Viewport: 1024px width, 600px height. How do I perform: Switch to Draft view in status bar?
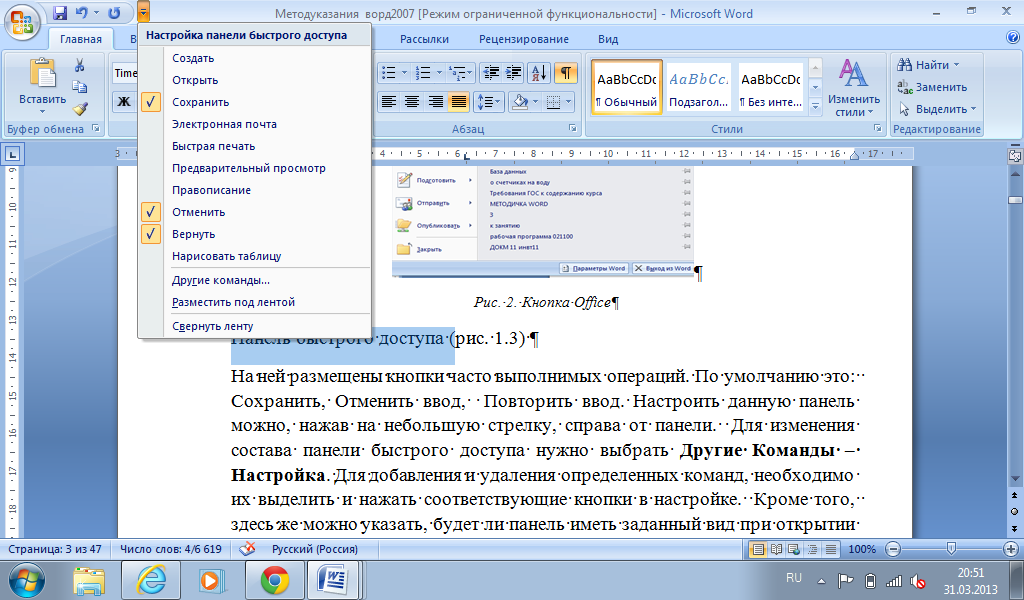(x=830, y=549)
